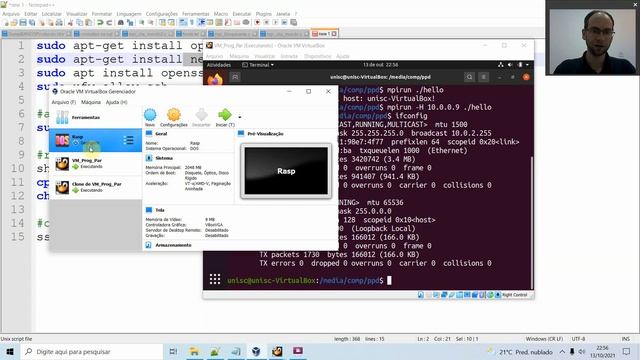The width and height of the screenshot is (640, 360).
Task: Click the Rasp preview thumbnail
Action: (286, 171)
